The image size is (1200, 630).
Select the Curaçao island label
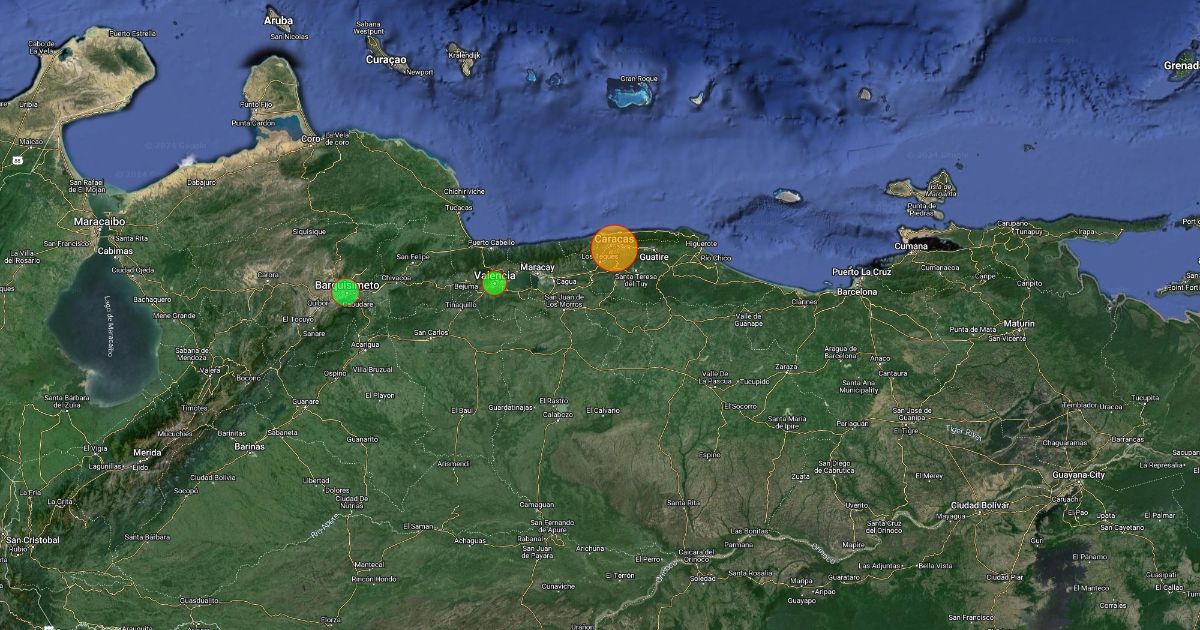[x=386, y=60]
